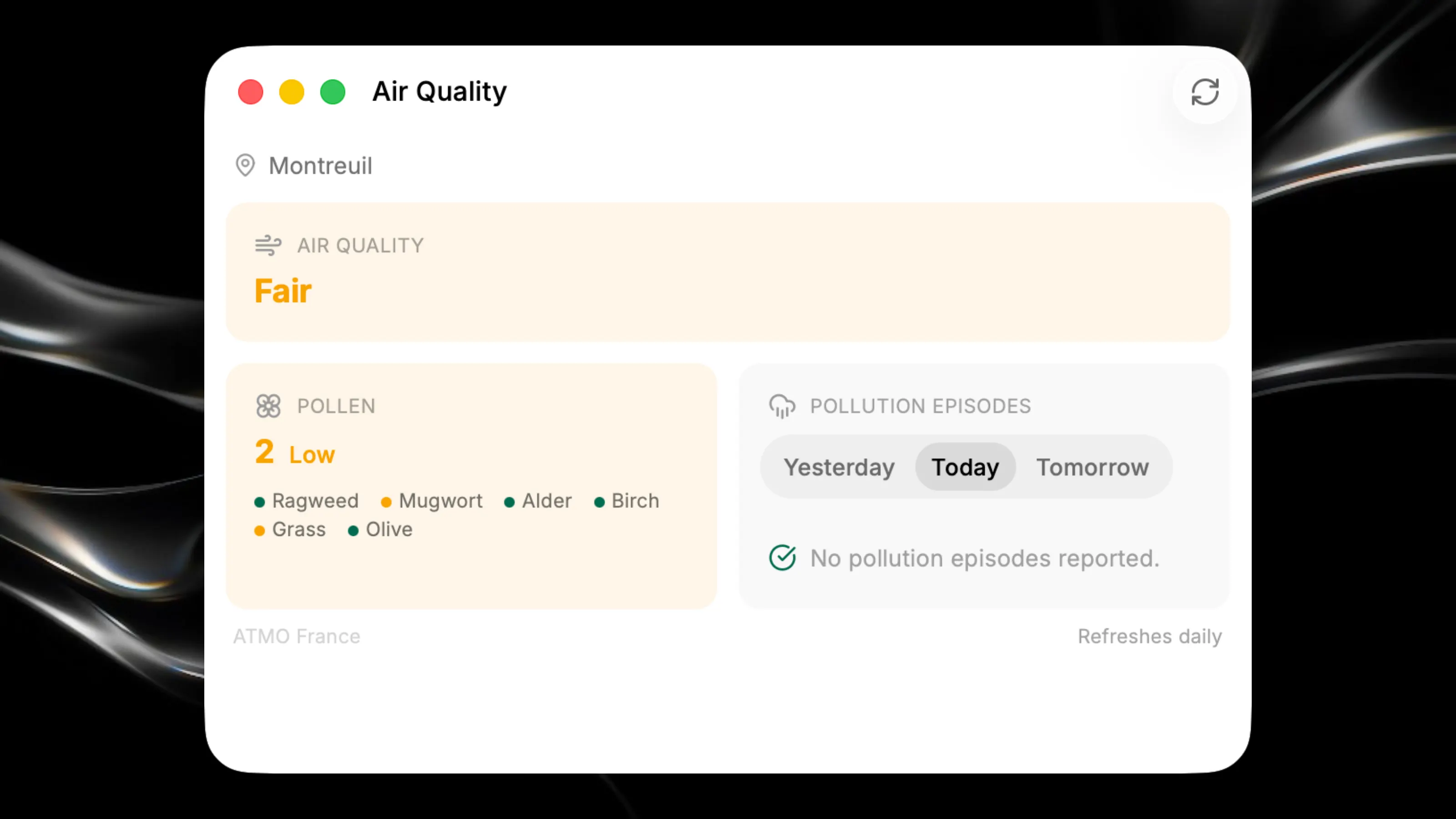Click the Alder pollen entry
Image resolution: width=1456 pixels, height=819 pixels.
537,501
